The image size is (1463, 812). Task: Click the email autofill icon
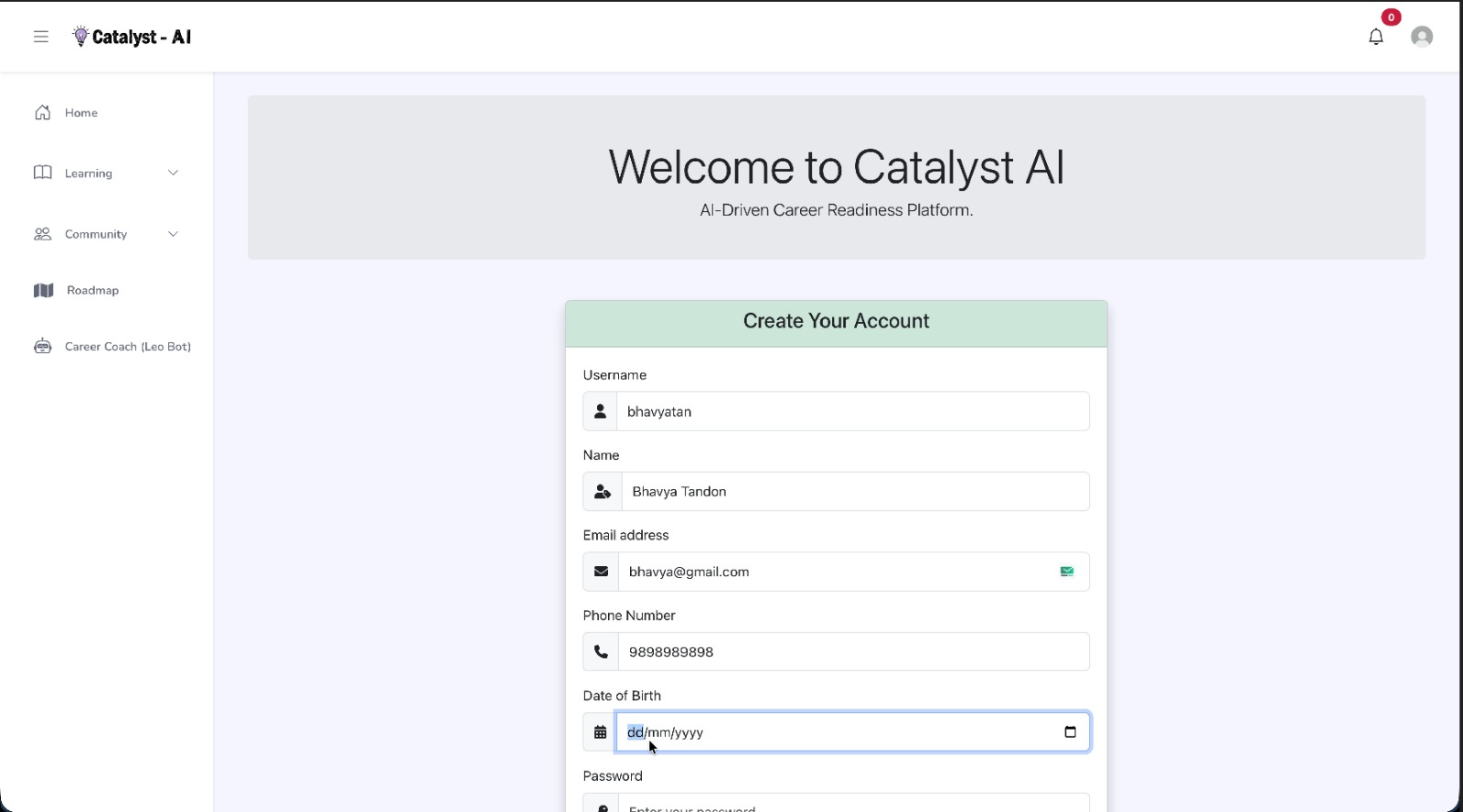[1066, 572]
